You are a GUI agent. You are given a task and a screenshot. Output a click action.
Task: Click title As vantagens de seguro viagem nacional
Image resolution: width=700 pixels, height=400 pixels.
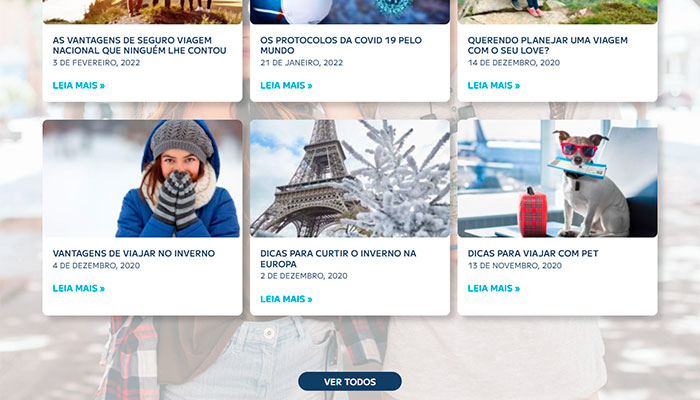139,45
